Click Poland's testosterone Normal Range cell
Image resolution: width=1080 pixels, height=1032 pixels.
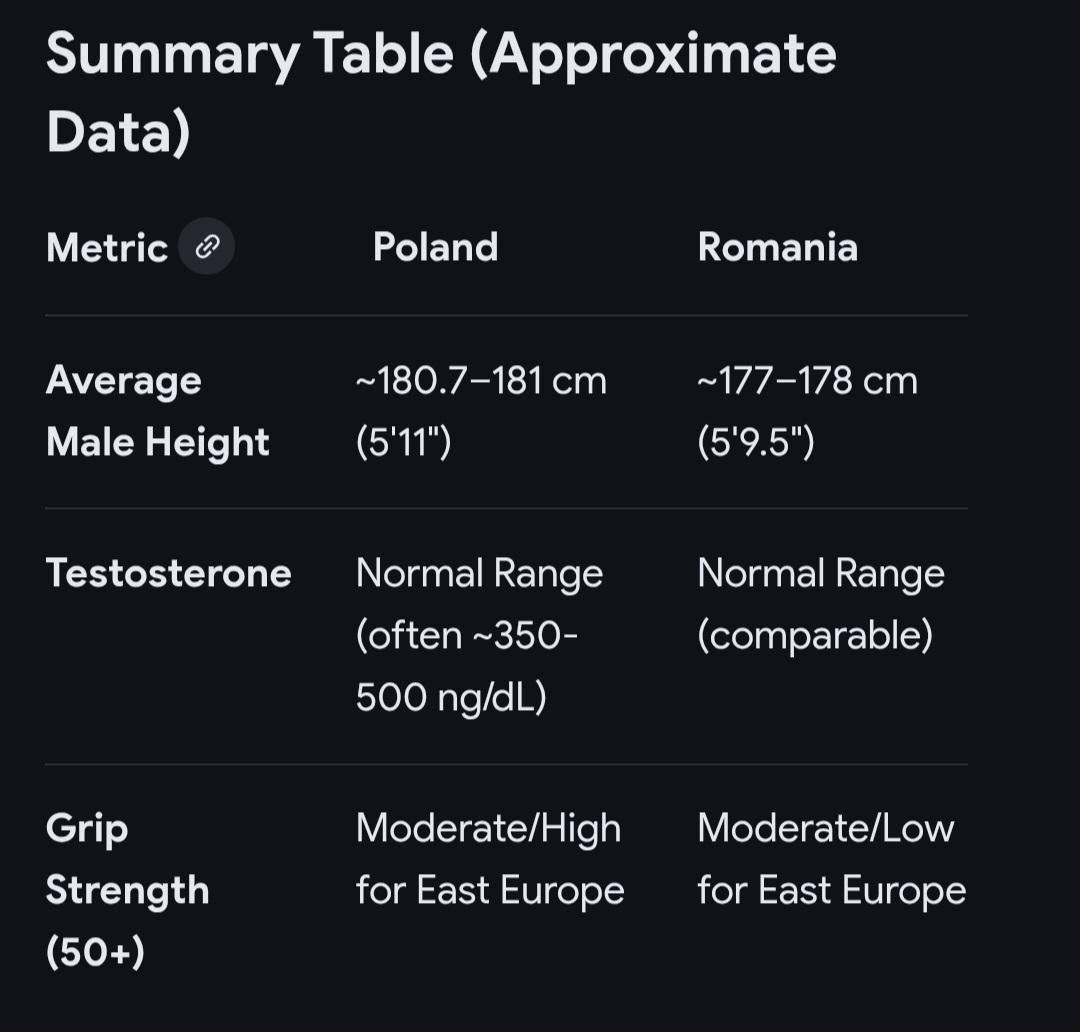479,574
